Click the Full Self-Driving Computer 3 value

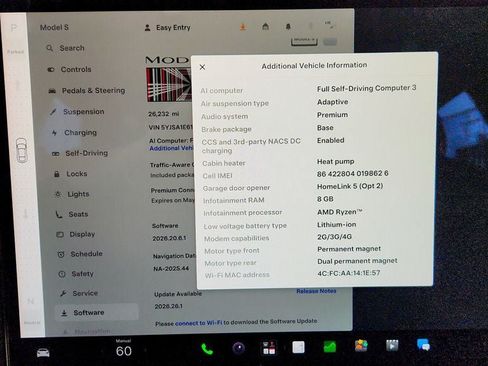(366, 88)
